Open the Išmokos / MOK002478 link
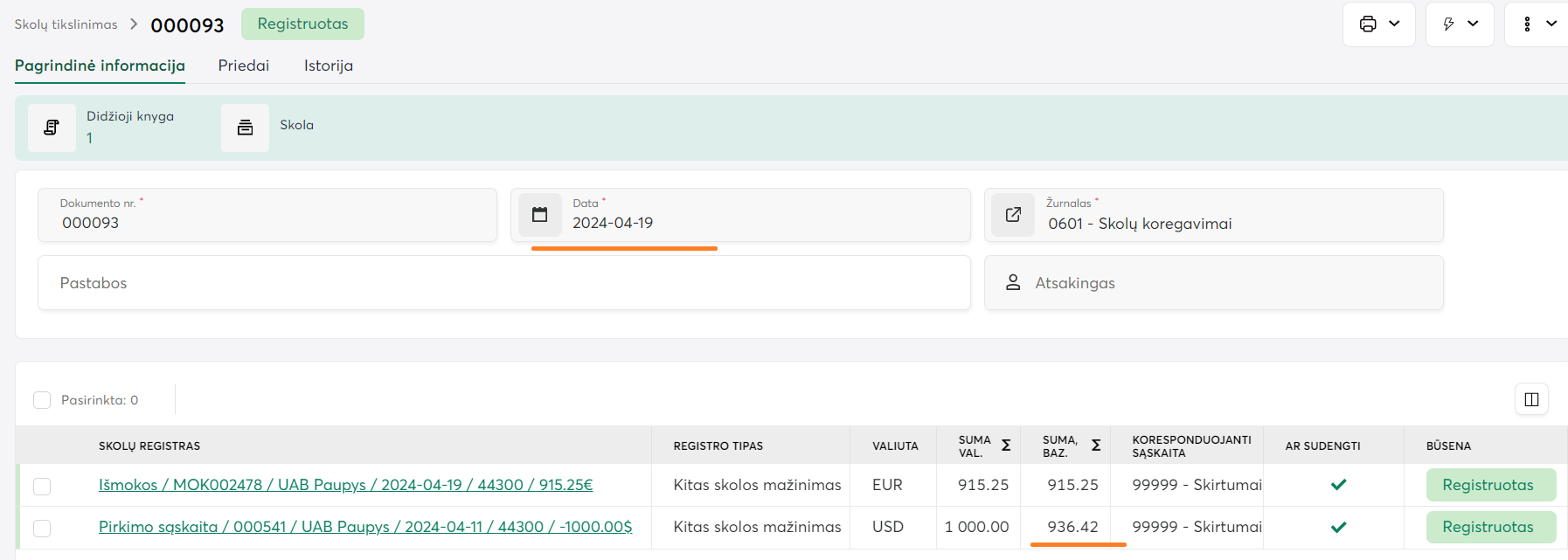Screen dimensions: 1568x560 pos(345,485)
